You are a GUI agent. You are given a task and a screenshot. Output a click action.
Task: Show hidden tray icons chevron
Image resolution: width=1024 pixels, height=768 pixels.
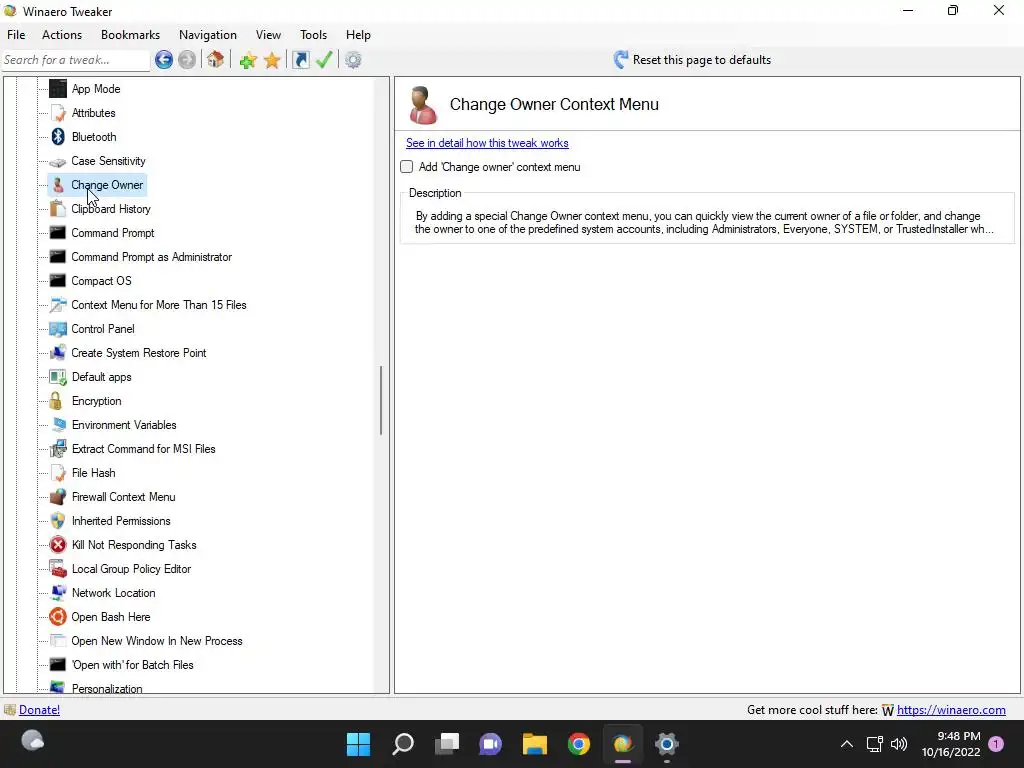tap(846, 744)
